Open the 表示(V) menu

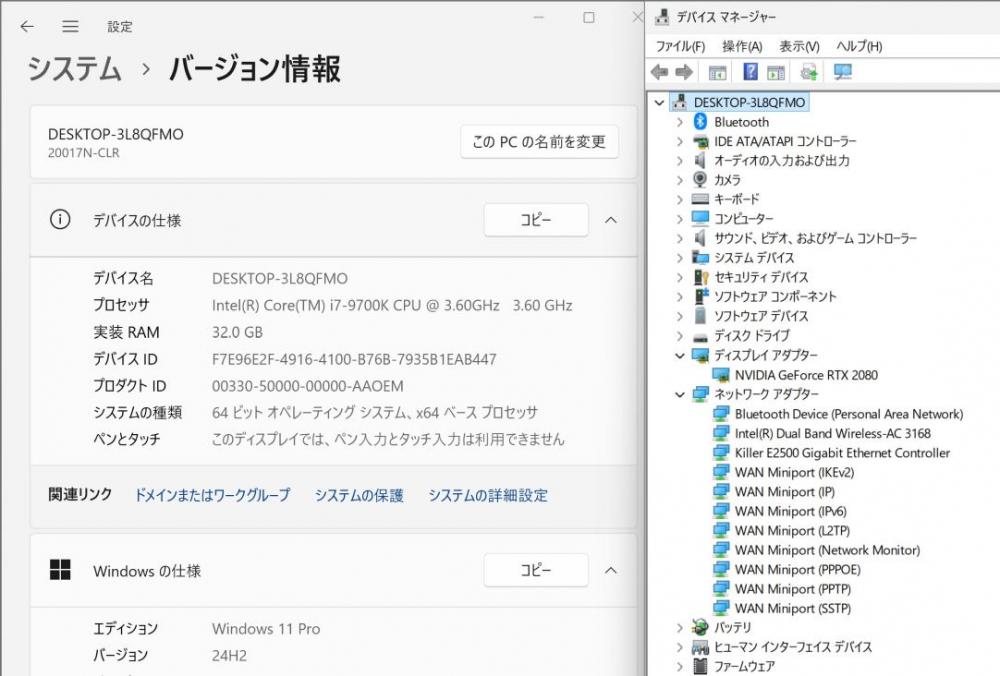click(798, 46)
